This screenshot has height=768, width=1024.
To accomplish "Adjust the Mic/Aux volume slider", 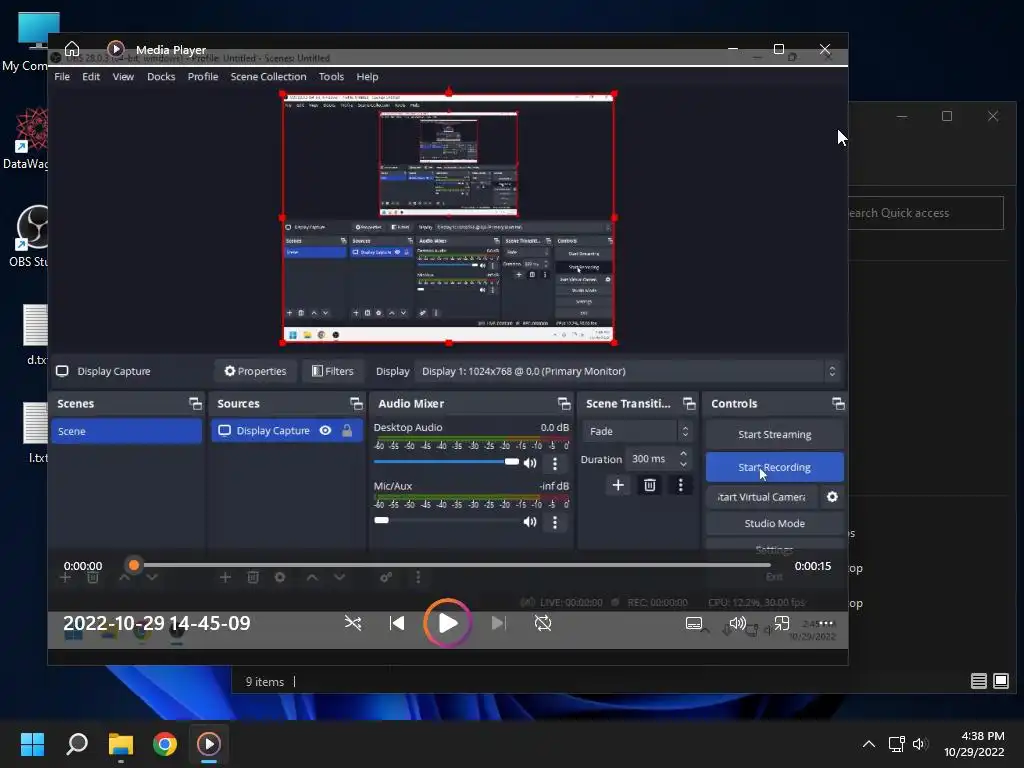I will point(446,520).
